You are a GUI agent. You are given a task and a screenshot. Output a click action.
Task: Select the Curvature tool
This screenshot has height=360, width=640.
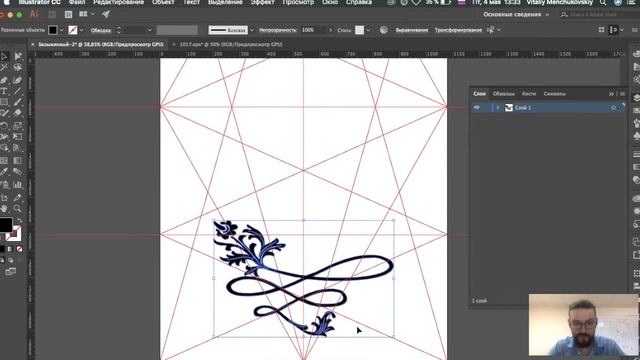point(18,80)
